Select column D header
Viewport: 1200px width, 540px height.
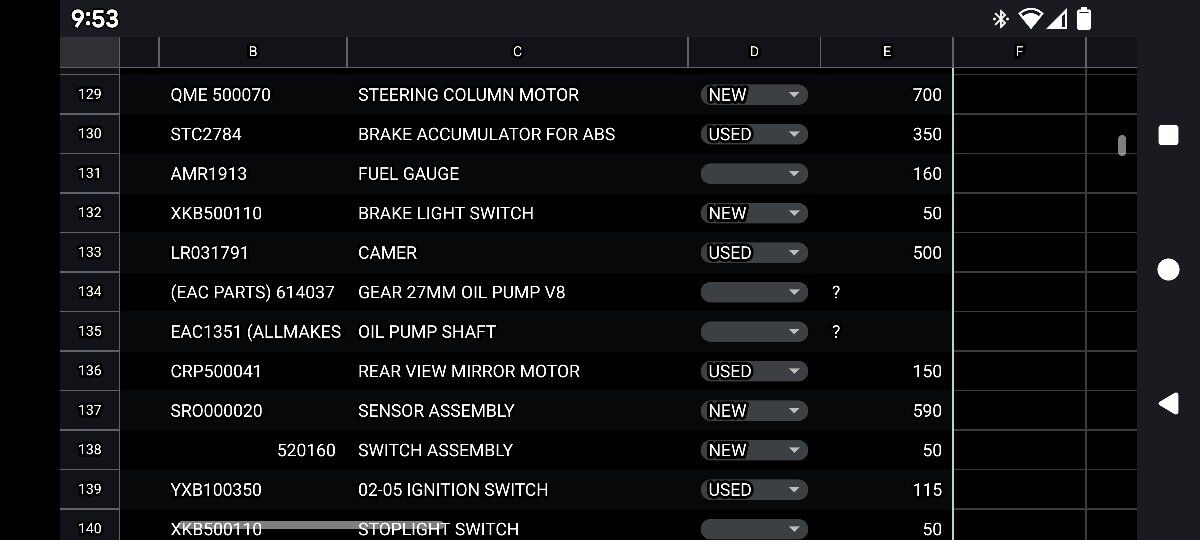[x=754, y=52]
